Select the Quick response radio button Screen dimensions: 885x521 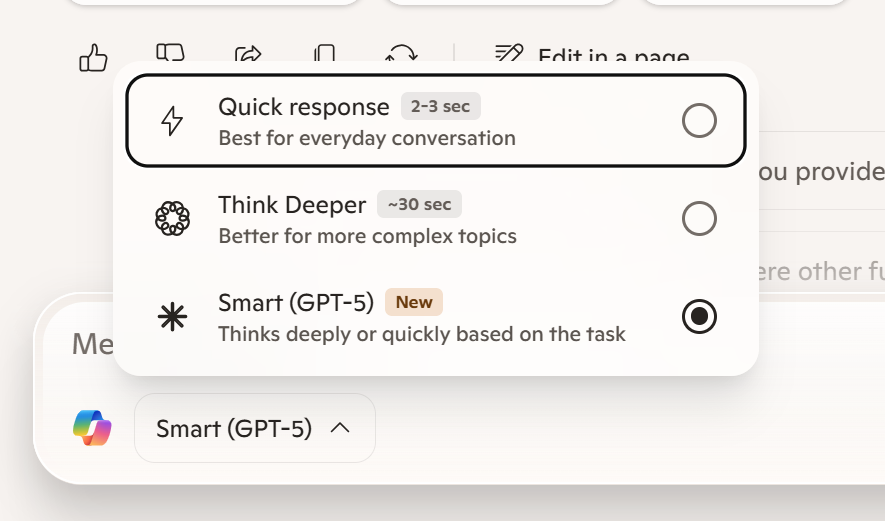(699, 121)
